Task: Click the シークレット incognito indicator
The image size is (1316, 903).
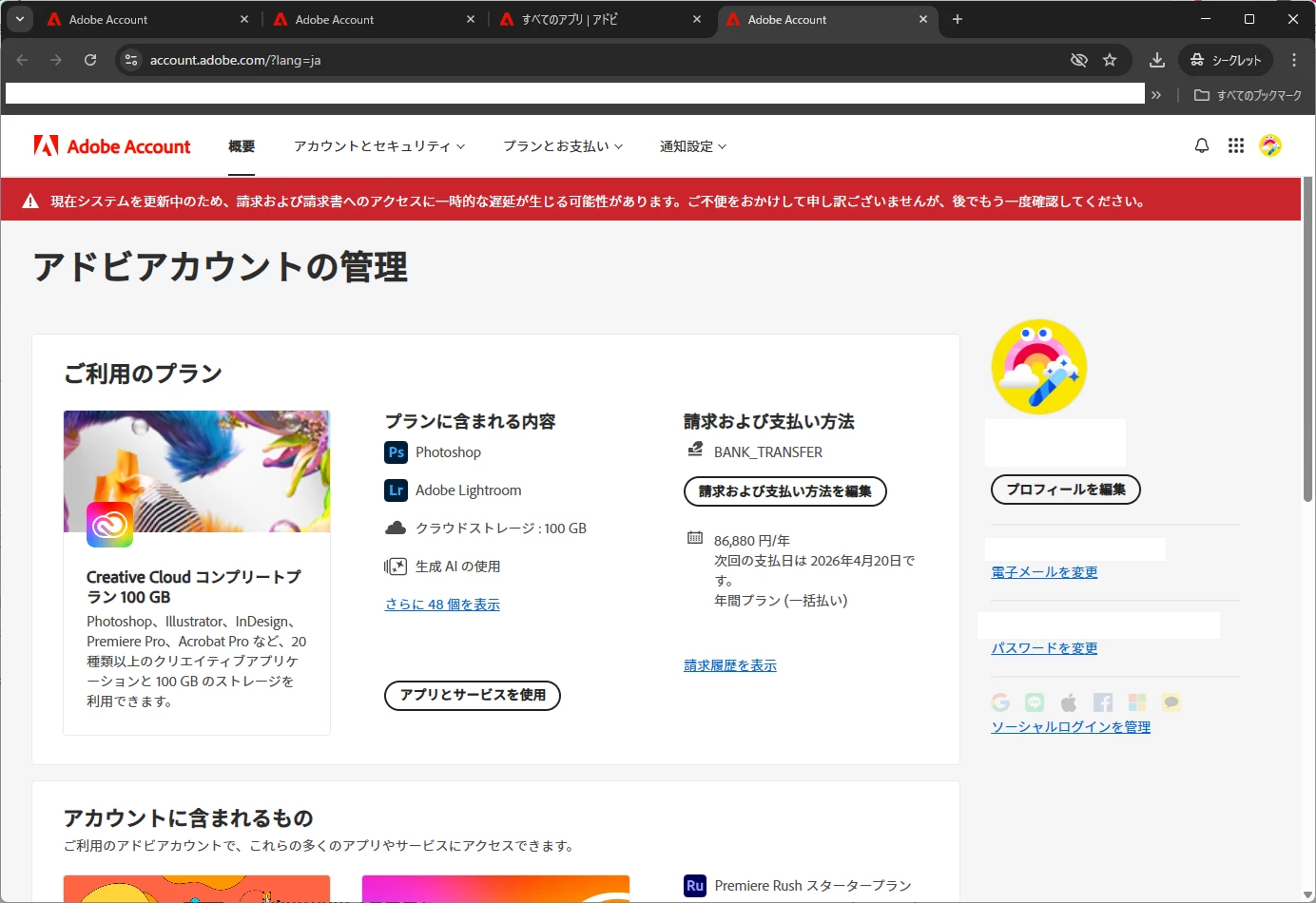Action: click(1225, 60)
